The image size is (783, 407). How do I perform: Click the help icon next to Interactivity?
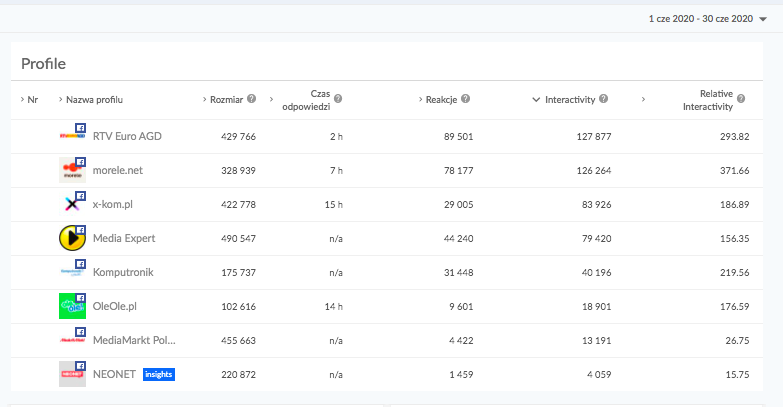[604, 99]
